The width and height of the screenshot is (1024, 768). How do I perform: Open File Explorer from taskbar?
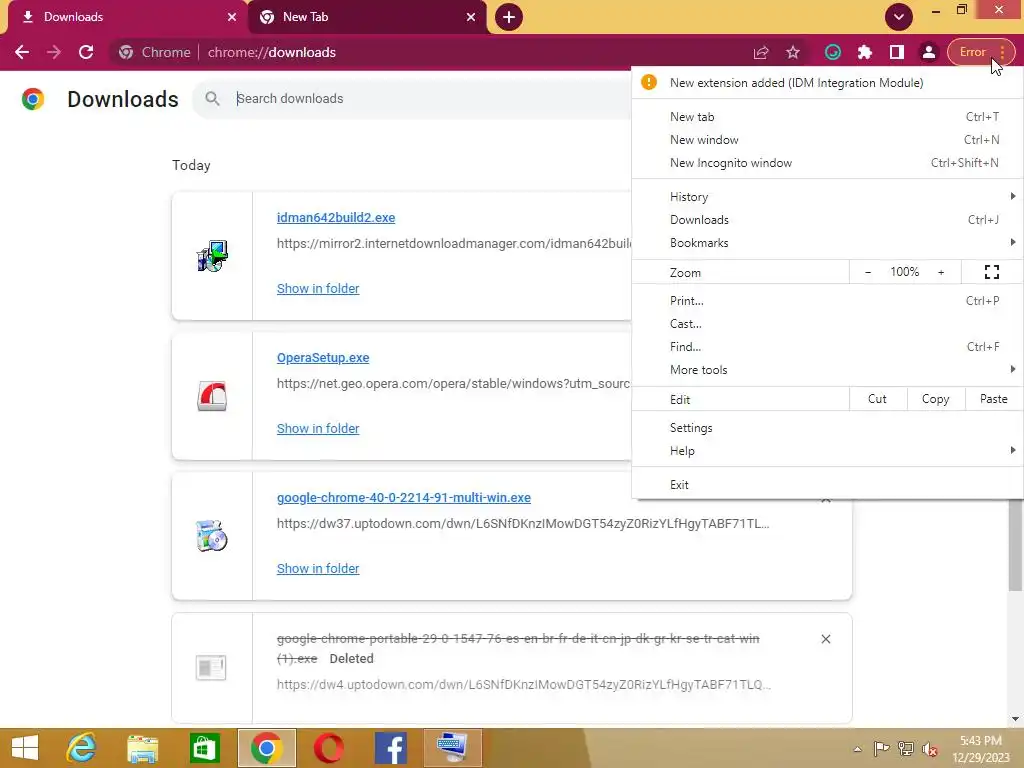click(x=142, y=748)
